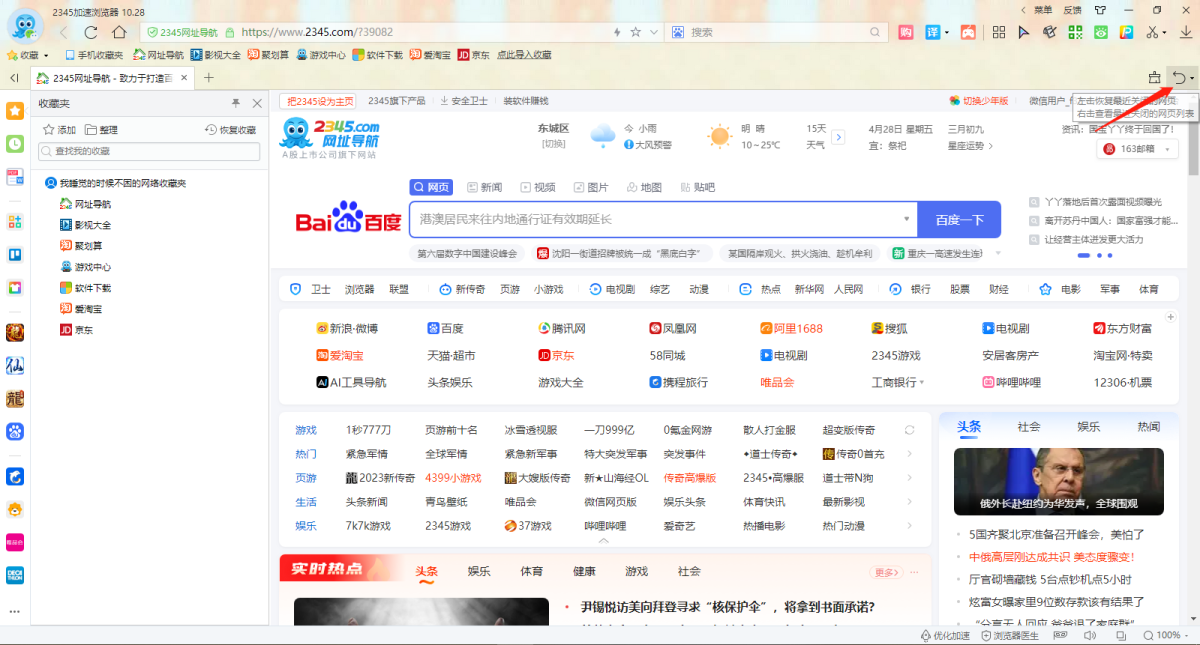Click the 百度一下 search button
This screenshot has width=1200, height=645.
tap(959, 220)
